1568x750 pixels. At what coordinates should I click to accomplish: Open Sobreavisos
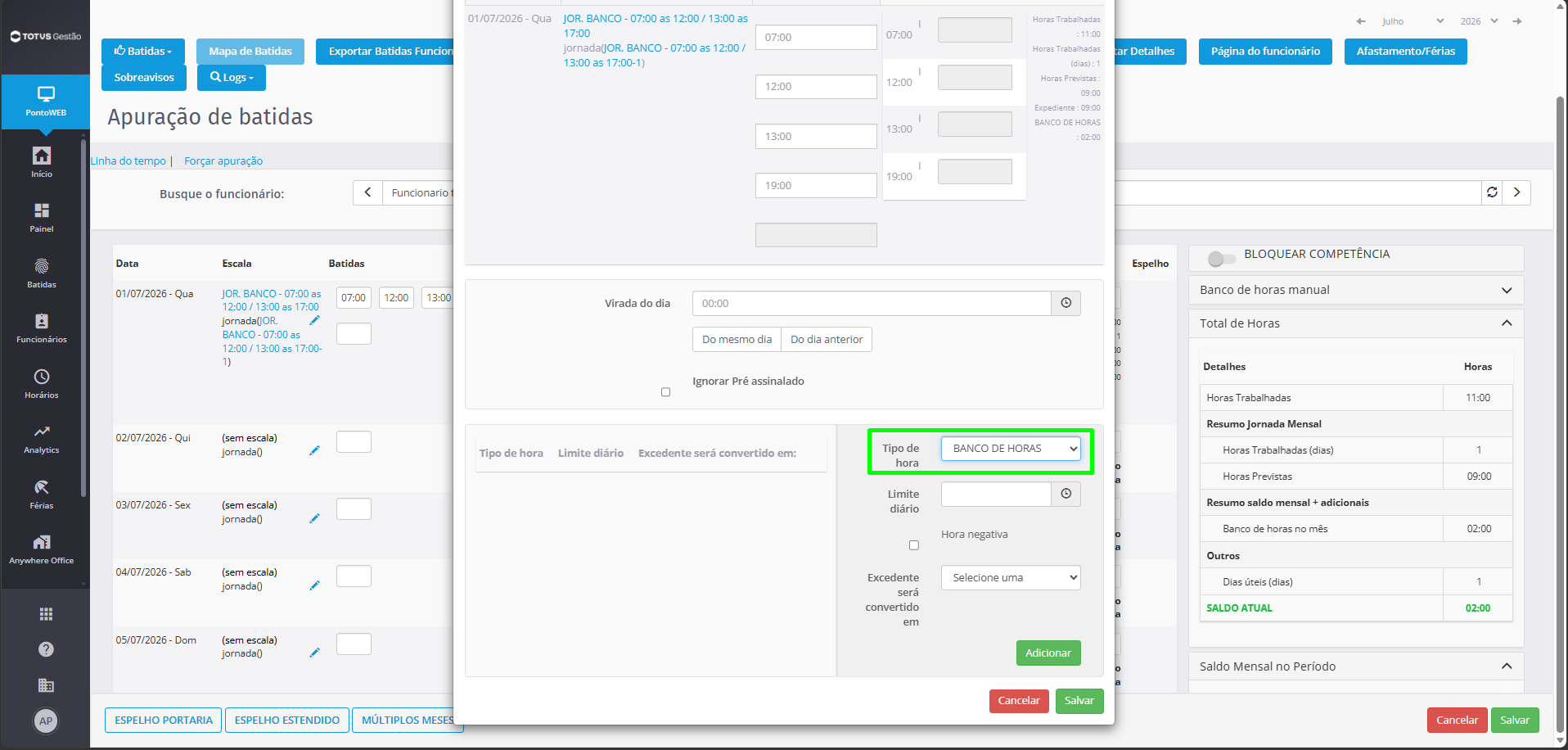tap(144, 78)
